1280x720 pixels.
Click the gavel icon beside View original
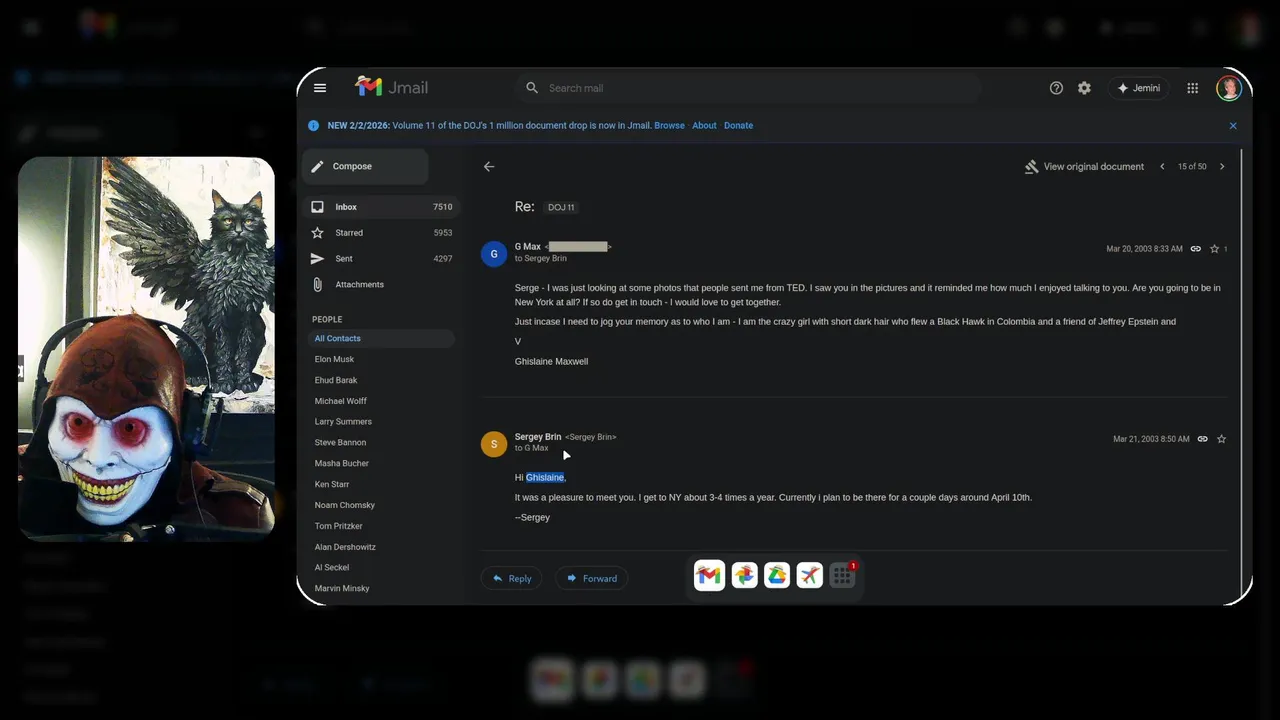1031,167
